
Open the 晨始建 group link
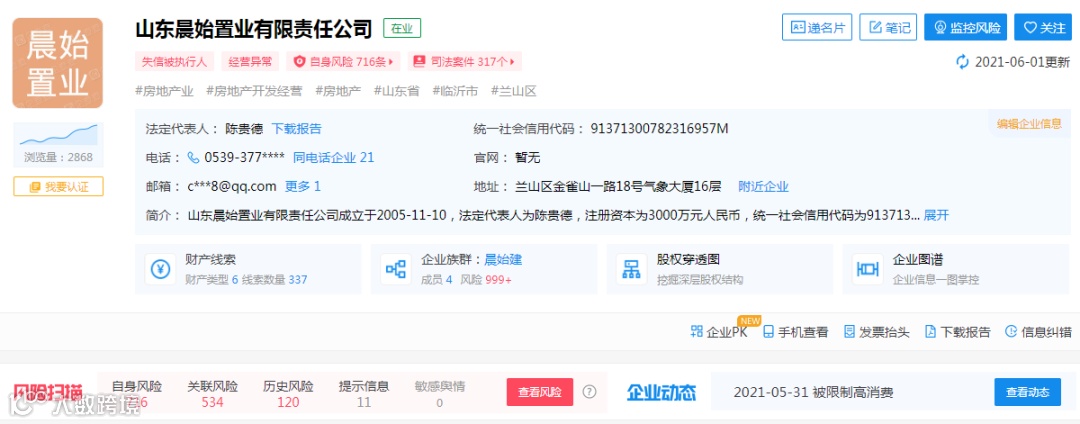coord(503,260)
